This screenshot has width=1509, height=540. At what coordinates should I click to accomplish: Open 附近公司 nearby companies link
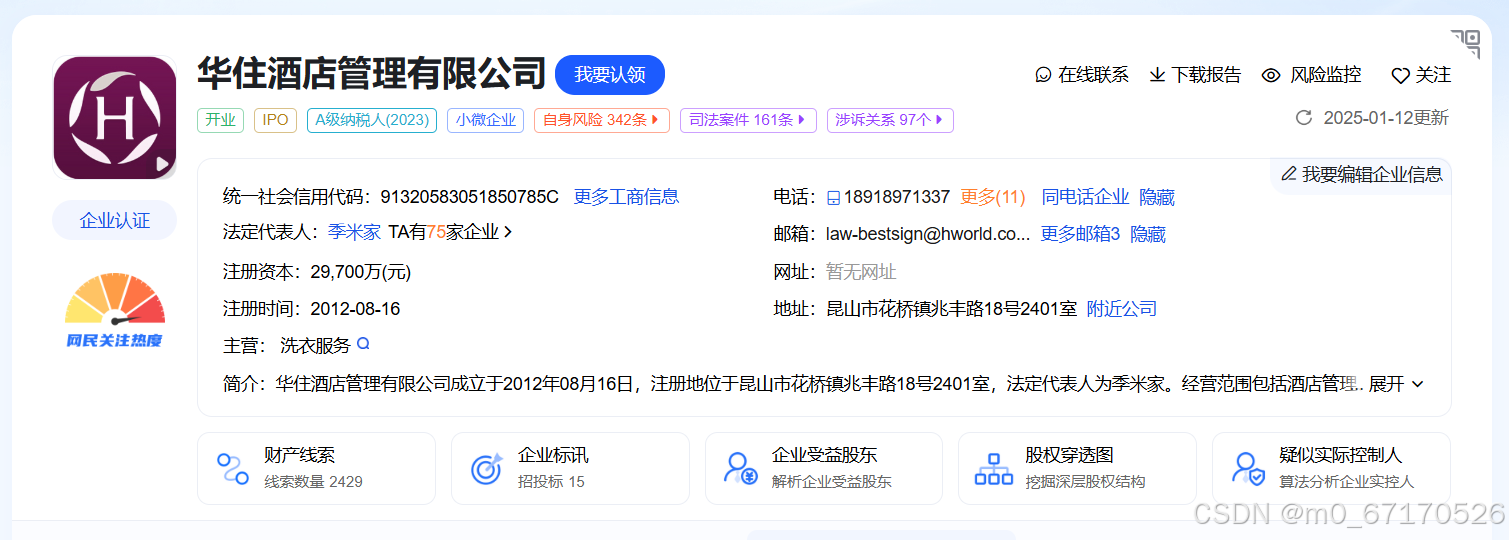point(1122,309)
